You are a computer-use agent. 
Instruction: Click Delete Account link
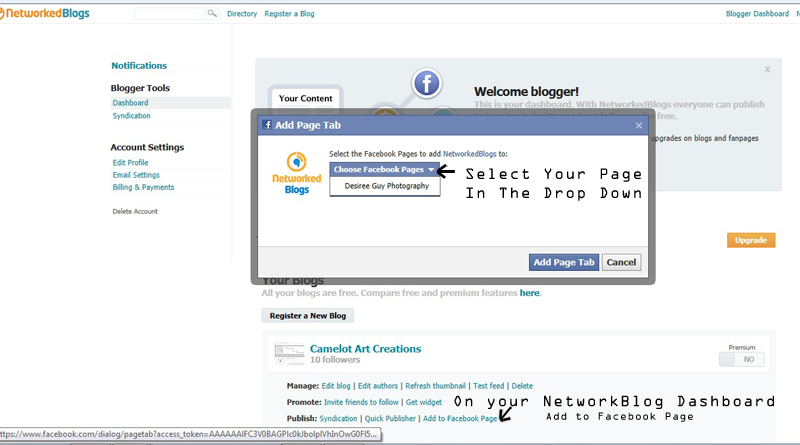135,211
